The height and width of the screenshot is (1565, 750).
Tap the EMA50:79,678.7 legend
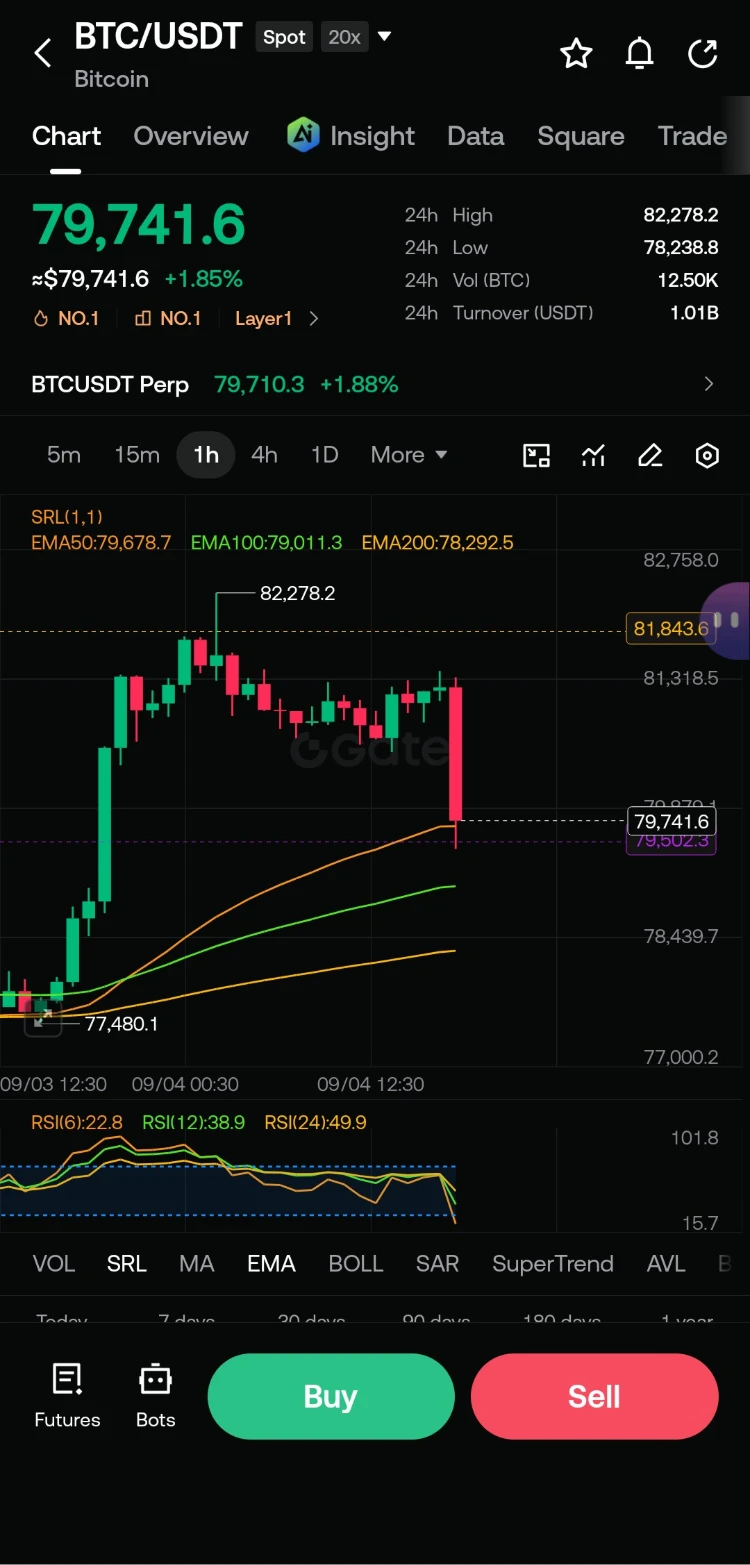(101, 543)
